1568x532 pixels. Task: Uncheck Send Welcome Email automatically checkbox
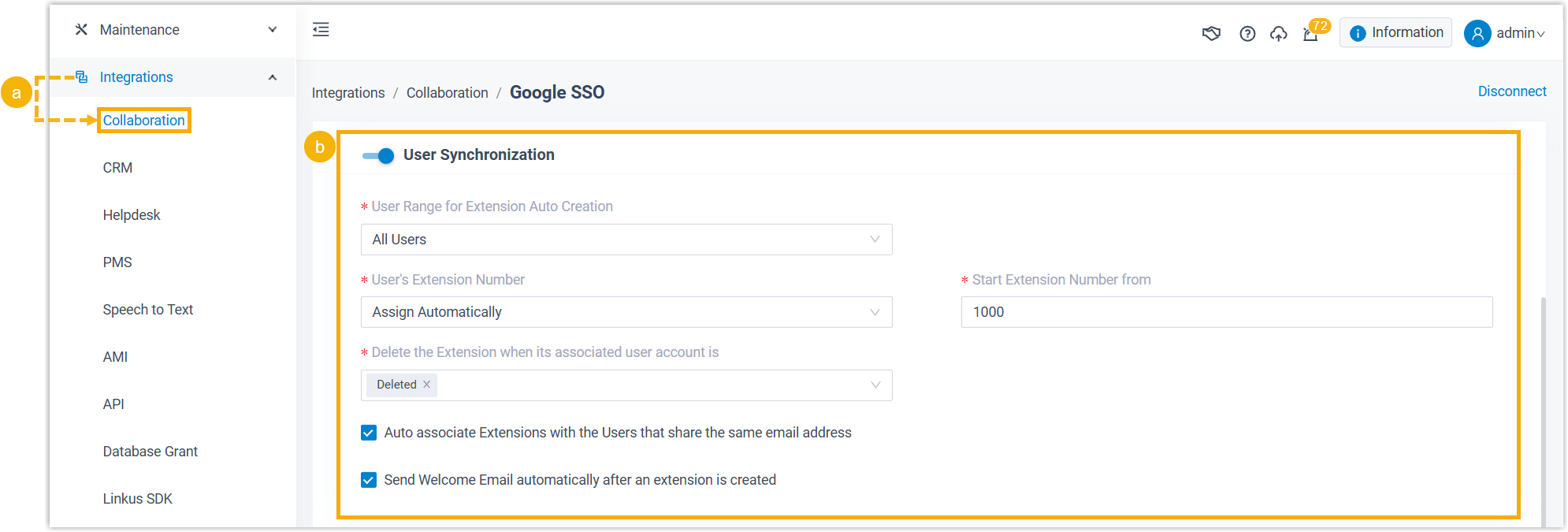coord(369,480)
